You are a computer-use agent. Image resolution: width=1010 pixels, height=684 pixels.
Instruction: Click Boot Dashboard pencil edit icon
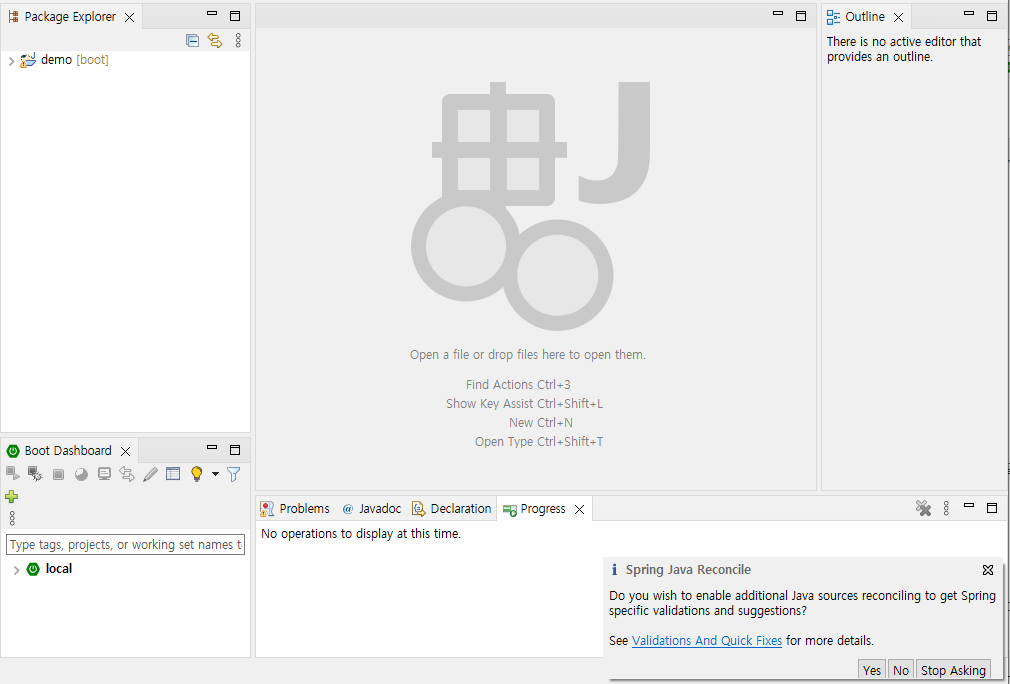click(x=150, y=474)
